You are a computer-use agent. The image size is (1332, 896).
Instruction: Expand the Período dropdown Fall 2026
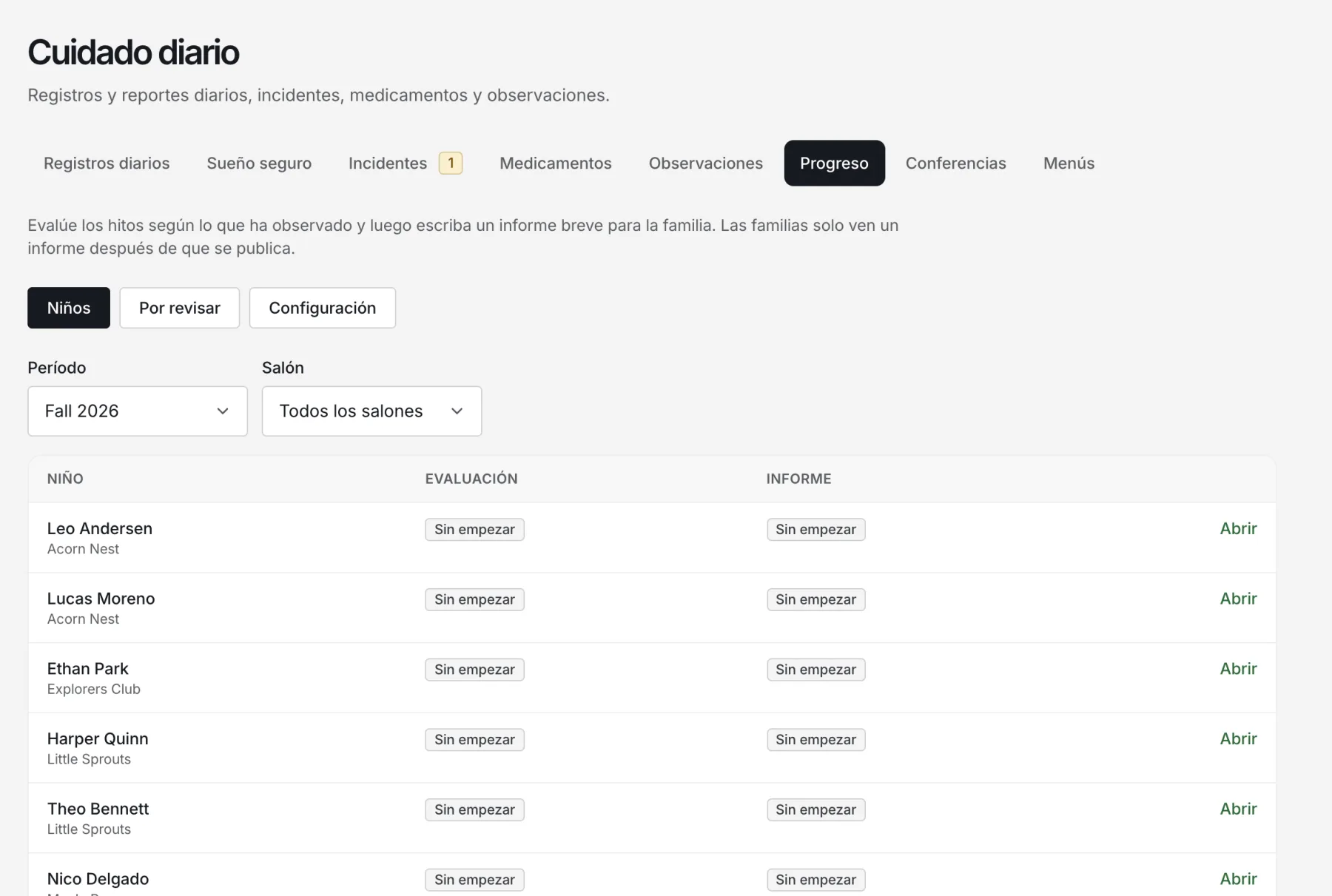[138, 411]
